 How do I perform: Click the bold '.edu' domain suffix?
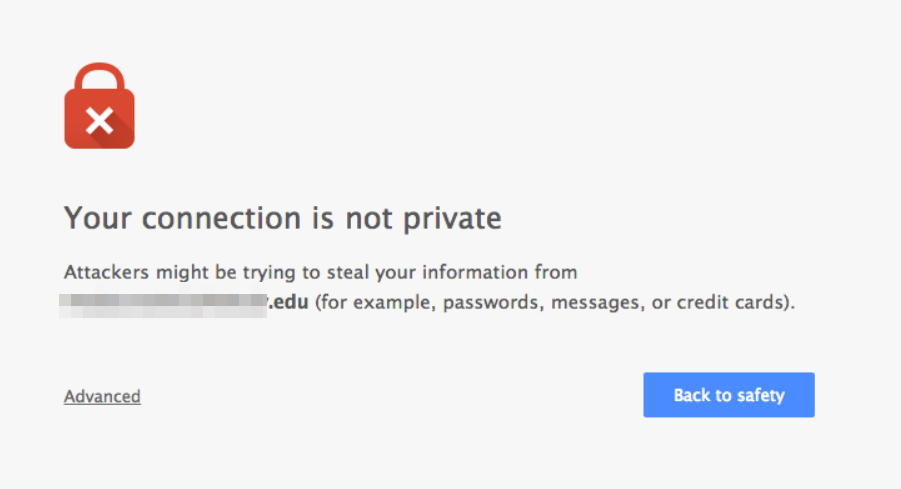[x=288, y=302]
